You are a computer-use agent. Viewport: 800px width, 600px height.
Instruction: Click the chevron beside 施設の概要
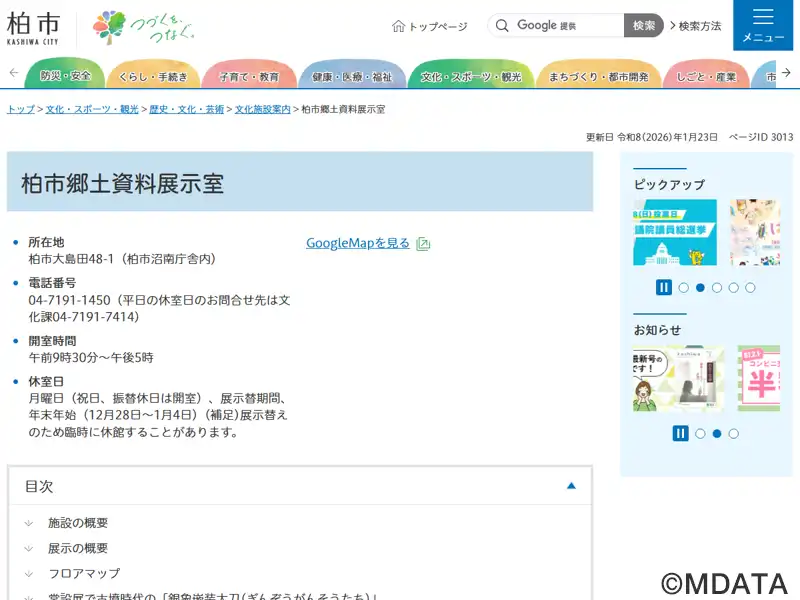tap(29, 523)
